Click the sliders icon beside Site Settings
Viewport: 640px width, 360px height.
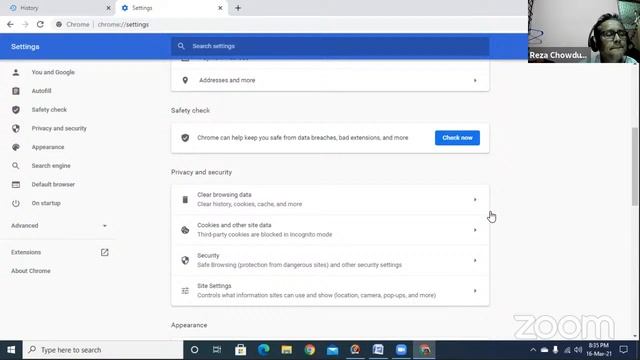click(x=185, y=291)
